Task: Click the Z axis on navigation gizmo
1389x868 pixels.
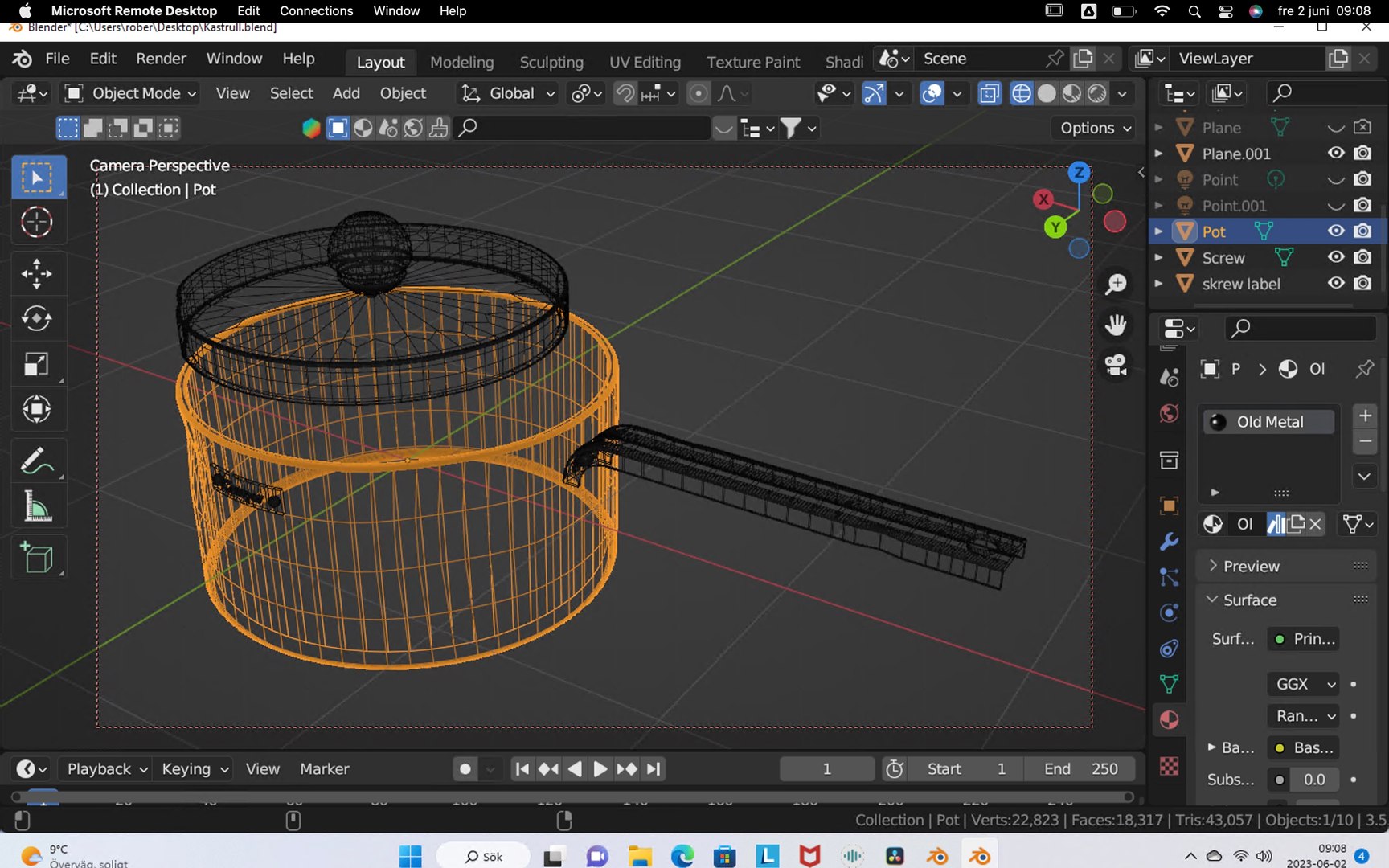Action: pos(1079,172)
